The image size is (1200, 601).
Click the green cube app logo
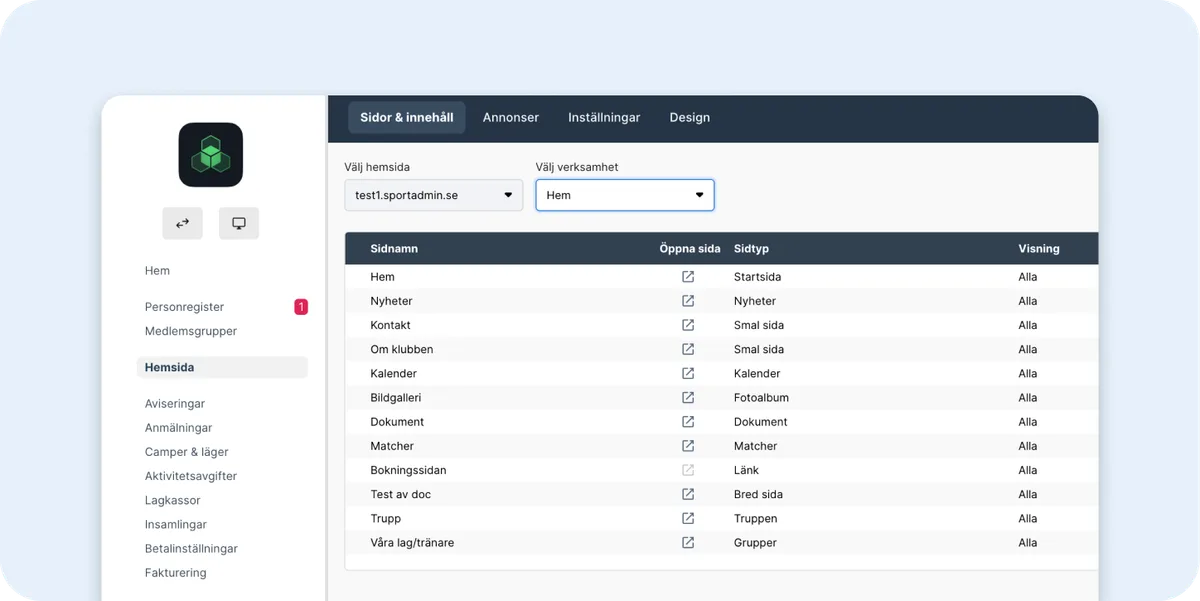tap(211, 155)
